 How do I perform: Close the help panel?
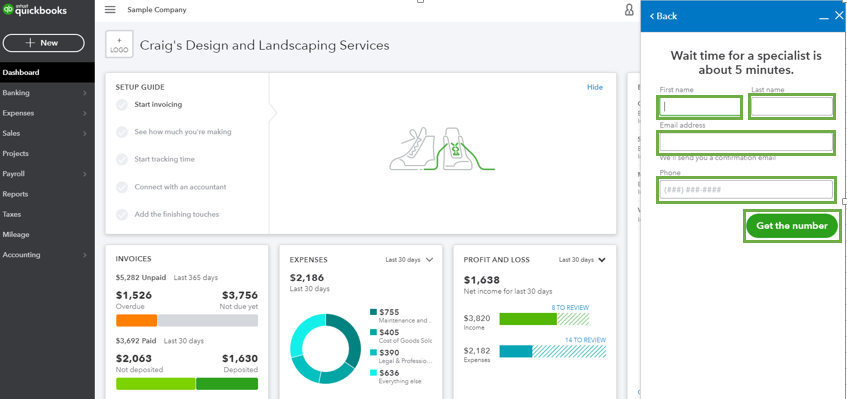point(839,16)
